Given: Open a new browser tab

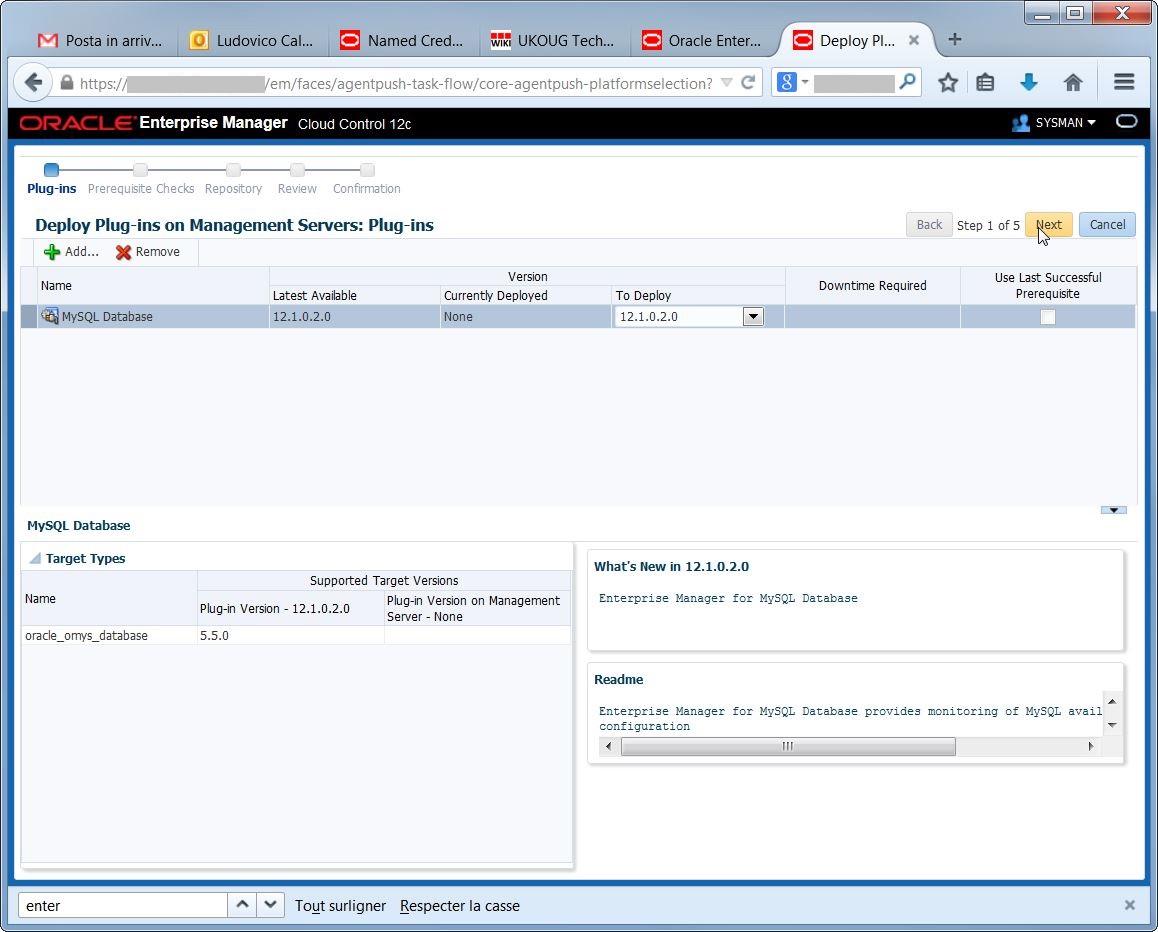Looking at the screenshot, I should coord(954,39).
